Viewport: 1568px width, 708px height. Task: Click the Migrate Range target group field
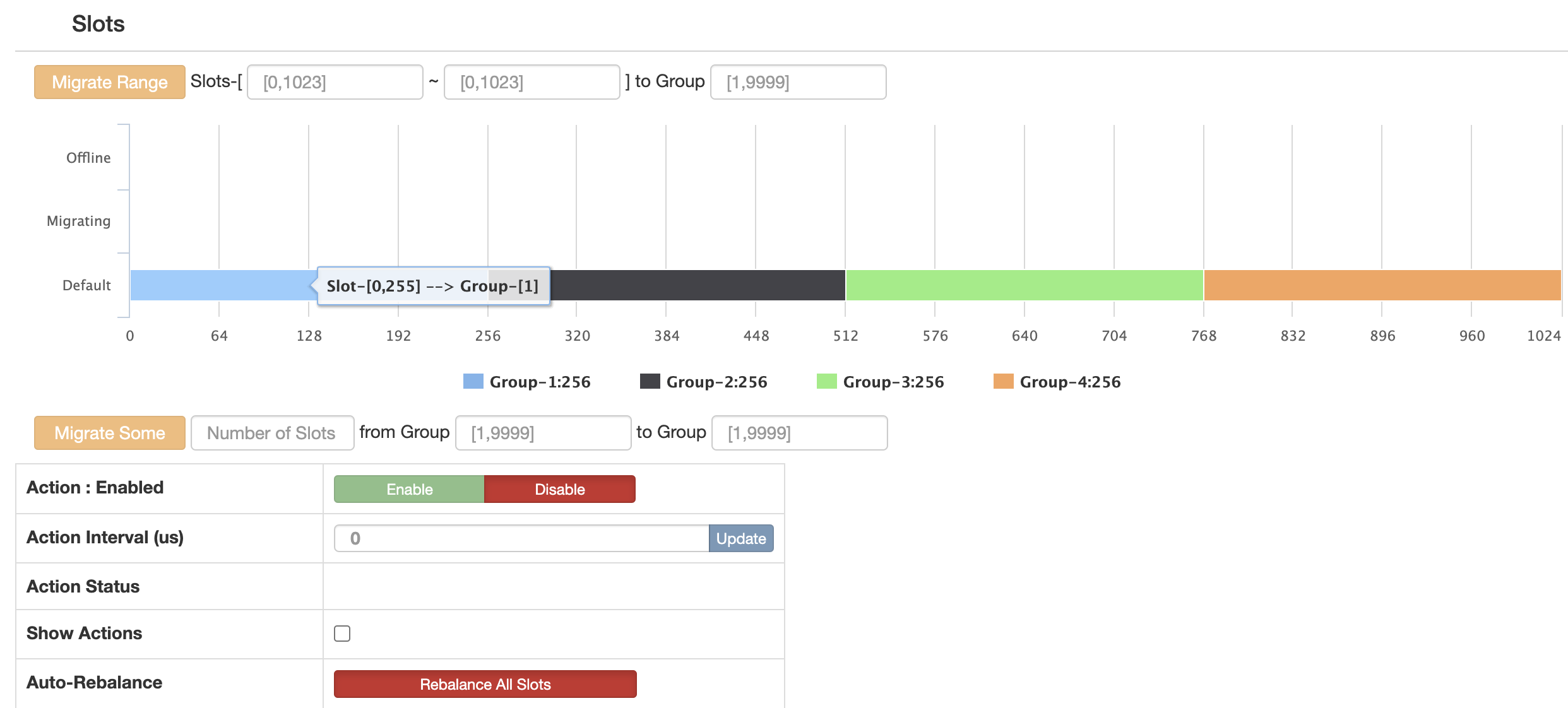pyautogui.click(x=798, y=82)
